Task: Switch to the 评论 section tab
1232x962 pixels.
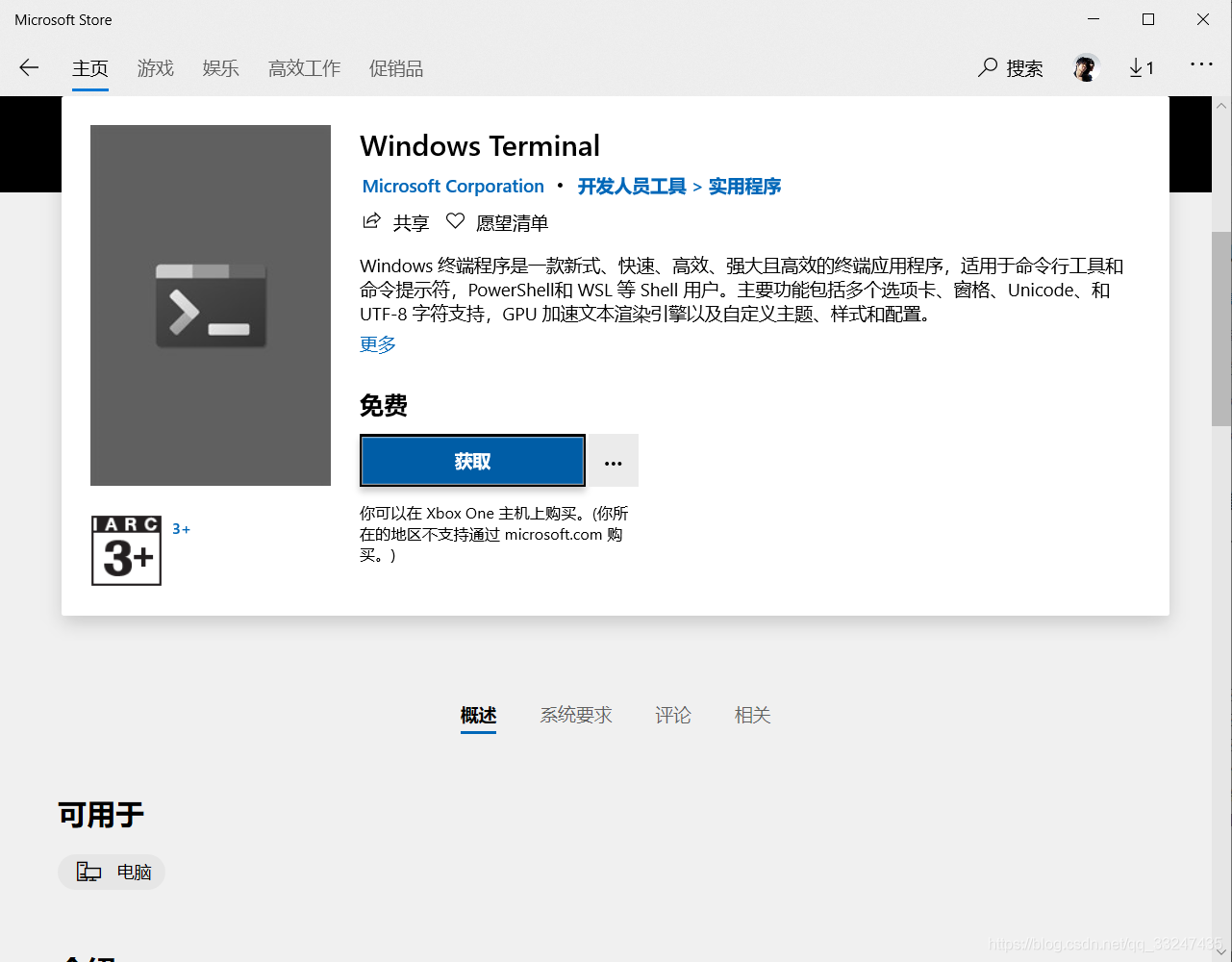Action: (x=673, y=716)
